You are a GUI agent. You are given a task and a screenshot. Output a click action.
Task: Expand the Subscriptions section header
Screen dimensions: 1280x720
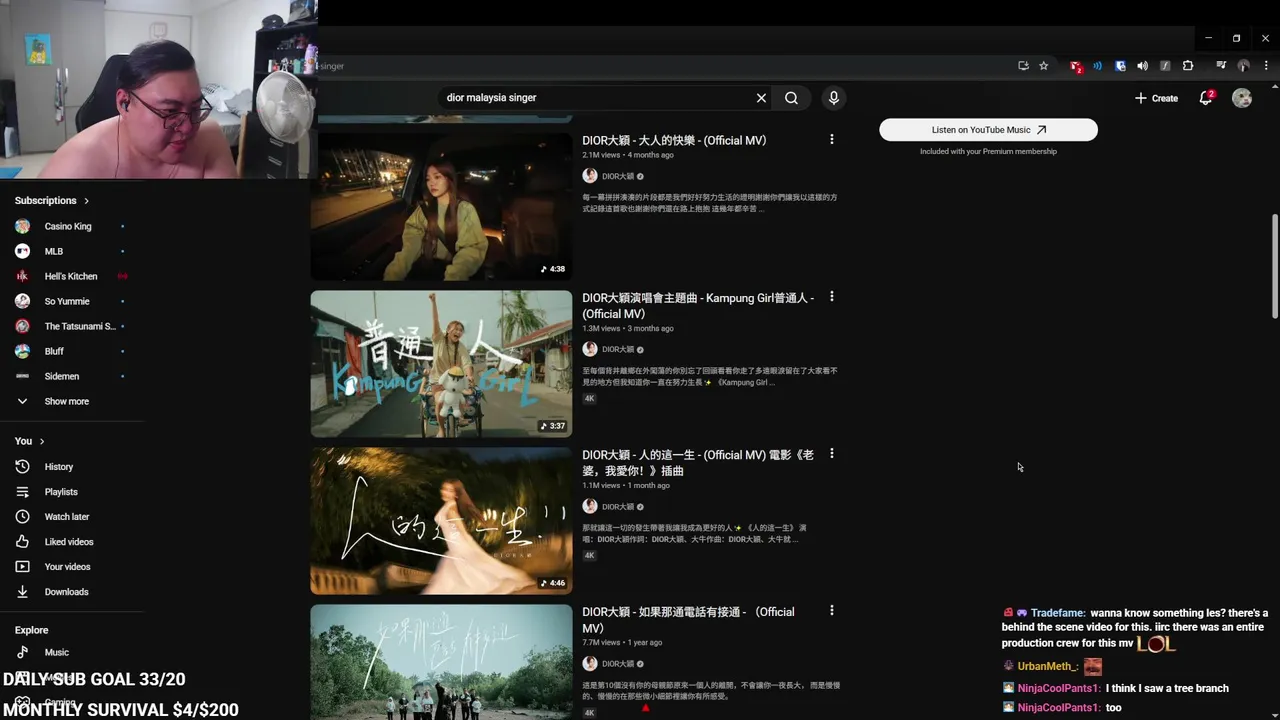pyautogui.click(x=52, y=200)
